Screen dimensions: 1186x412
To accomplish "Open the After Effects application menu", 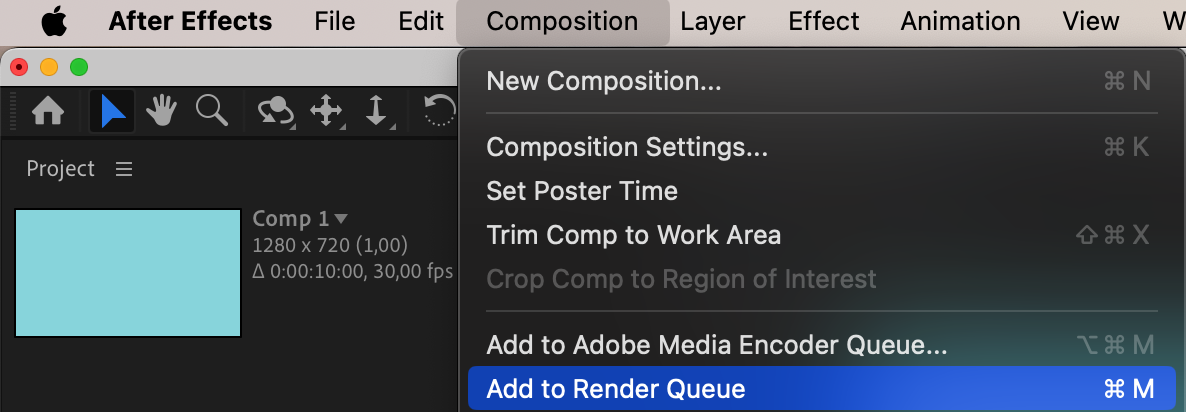I will click(190, 21).
